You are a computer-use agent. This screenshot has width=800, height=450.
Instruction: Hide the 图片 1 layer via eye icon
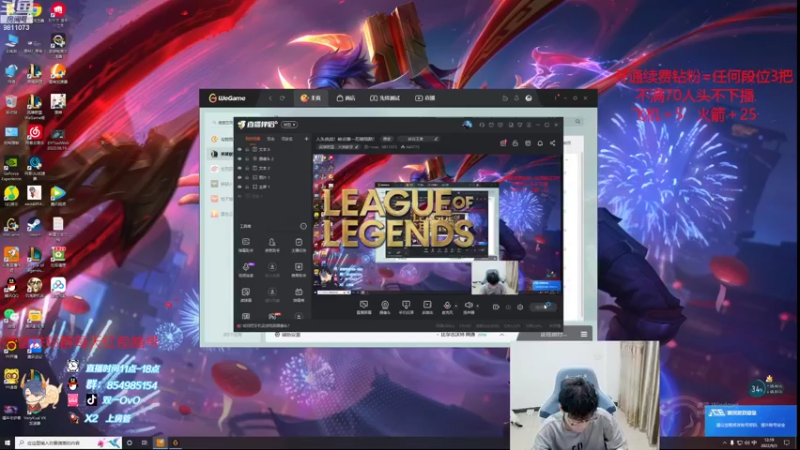point(240,178)
